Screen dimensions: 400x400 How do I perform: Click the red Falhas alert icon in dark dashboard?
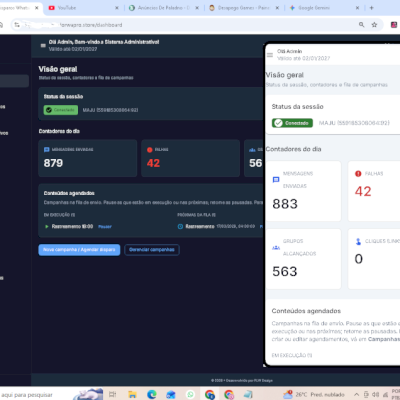[x=150, y=150]
